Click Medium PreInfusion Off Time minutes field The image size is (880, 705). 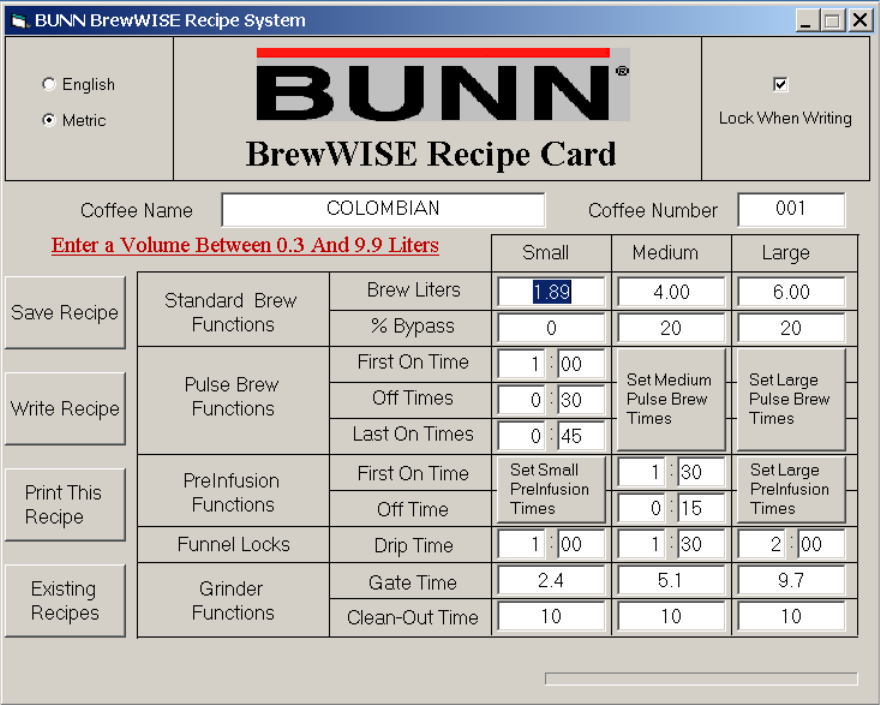tap(641, 508)
